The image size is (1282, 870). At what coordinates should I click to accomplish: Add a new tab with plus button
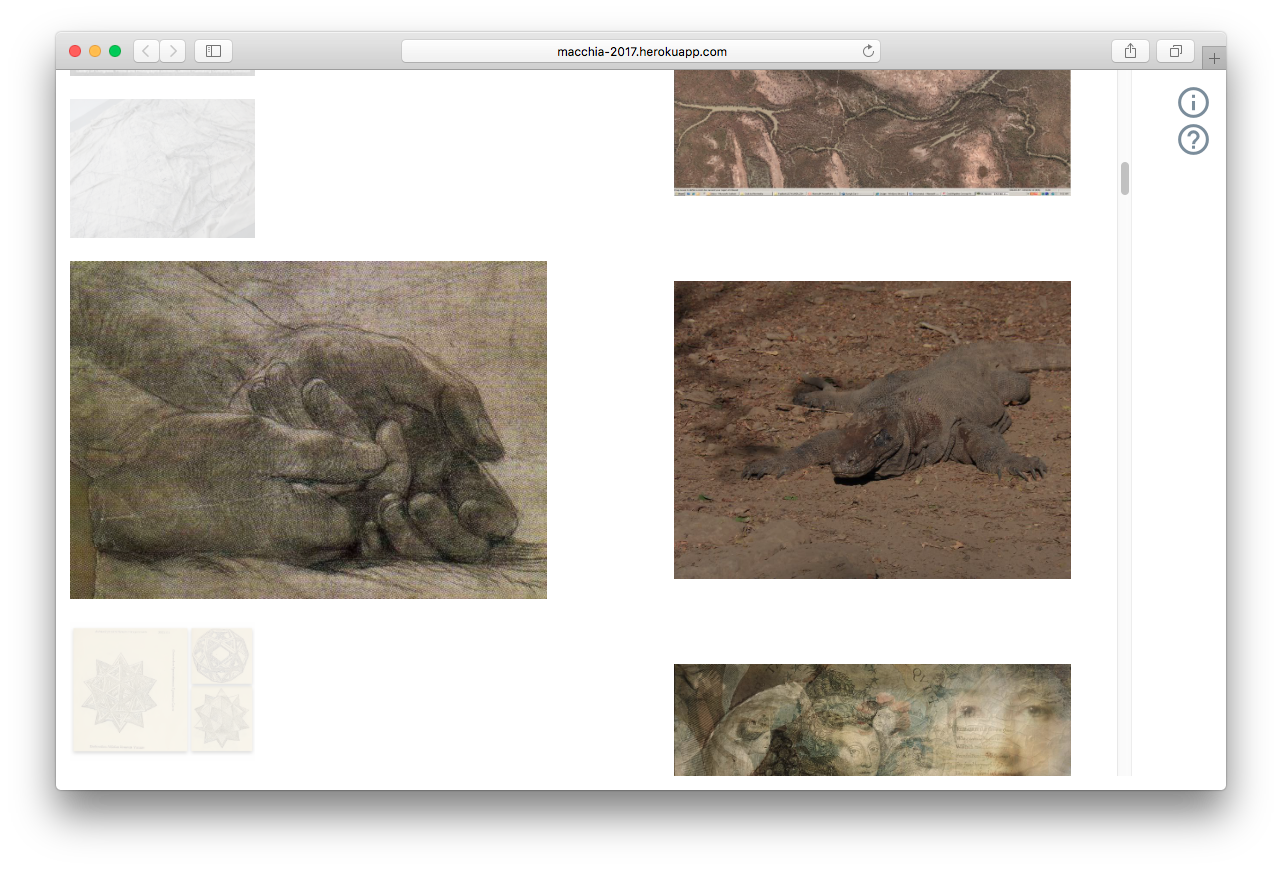click(1214, 58)
